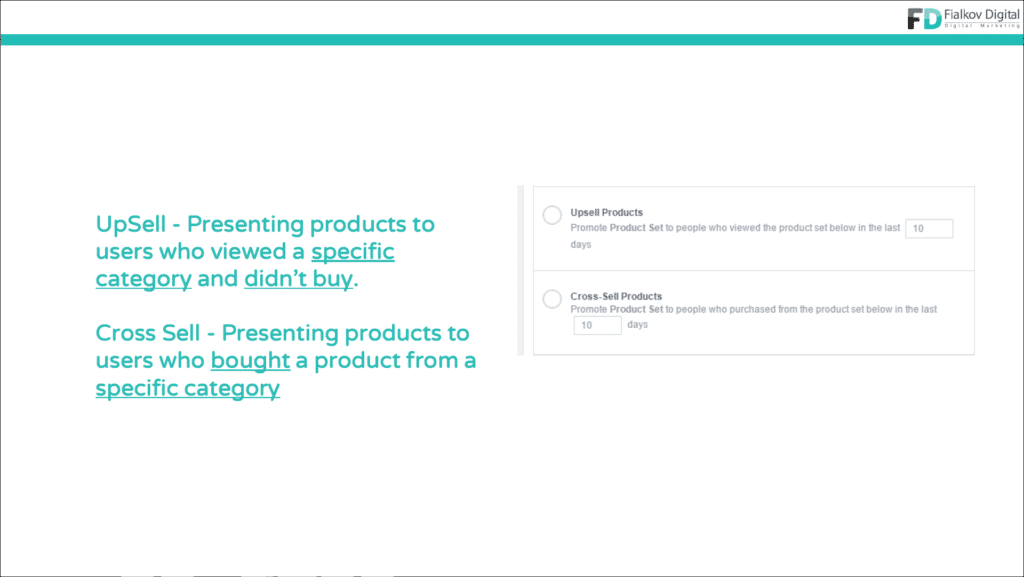Select the Cross-Sell Products radio button
The image size is (1024, 577).
point(552,299)
